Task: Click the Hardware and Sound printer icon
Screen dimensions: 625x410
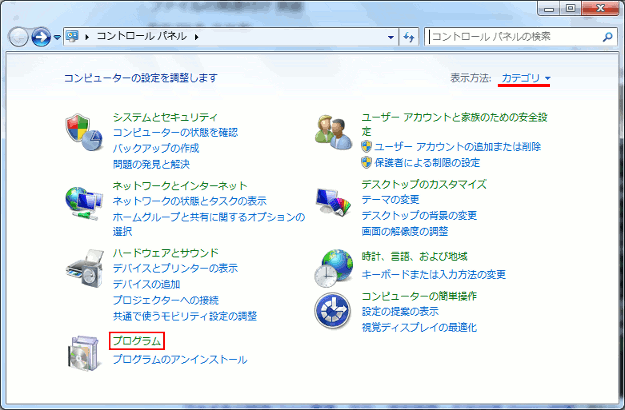Action: coord(83,268)
